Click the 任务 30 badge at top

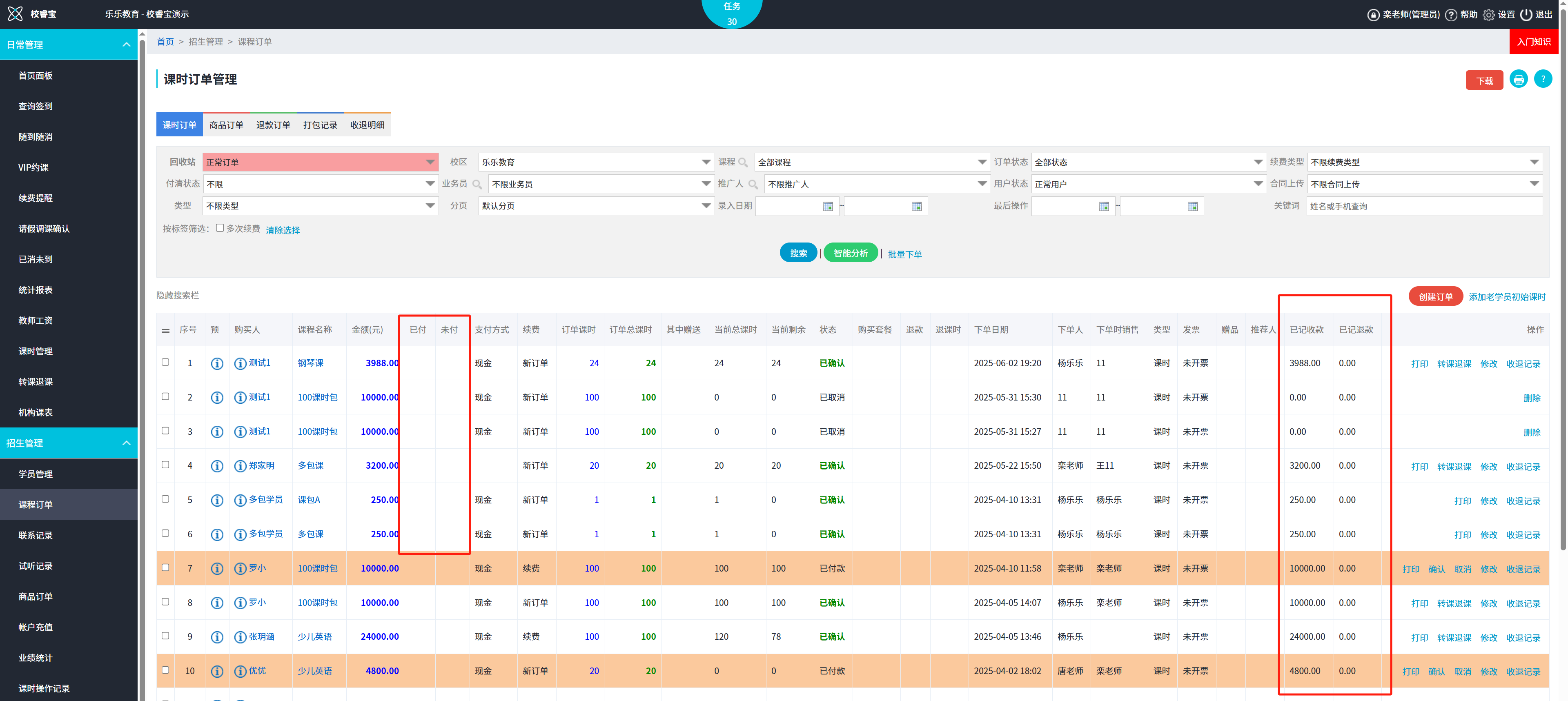(732, 13)
